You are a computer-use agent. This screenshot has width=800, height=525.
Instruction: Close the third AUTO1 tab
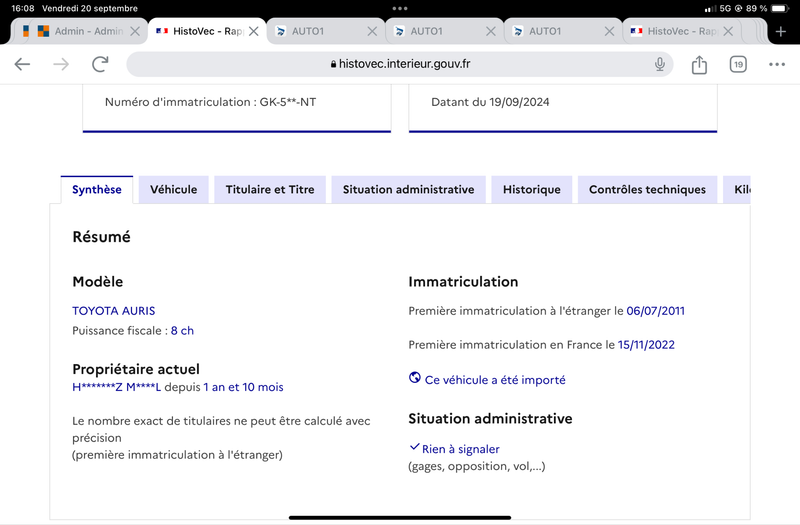coord(609,32)
